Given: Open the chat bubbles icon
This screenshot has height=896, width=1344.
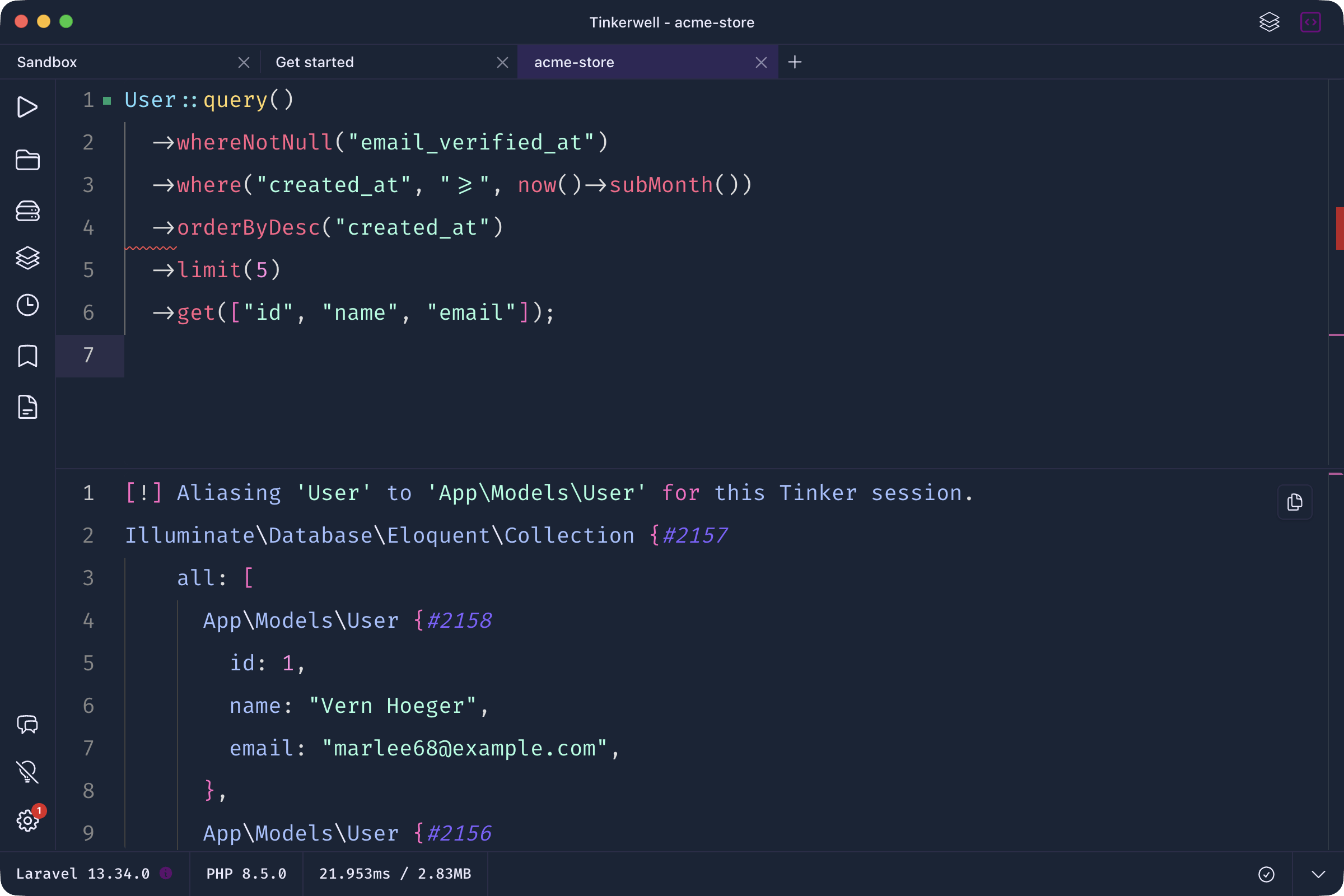Looking at the screenshot, I should tap(27, 724).
